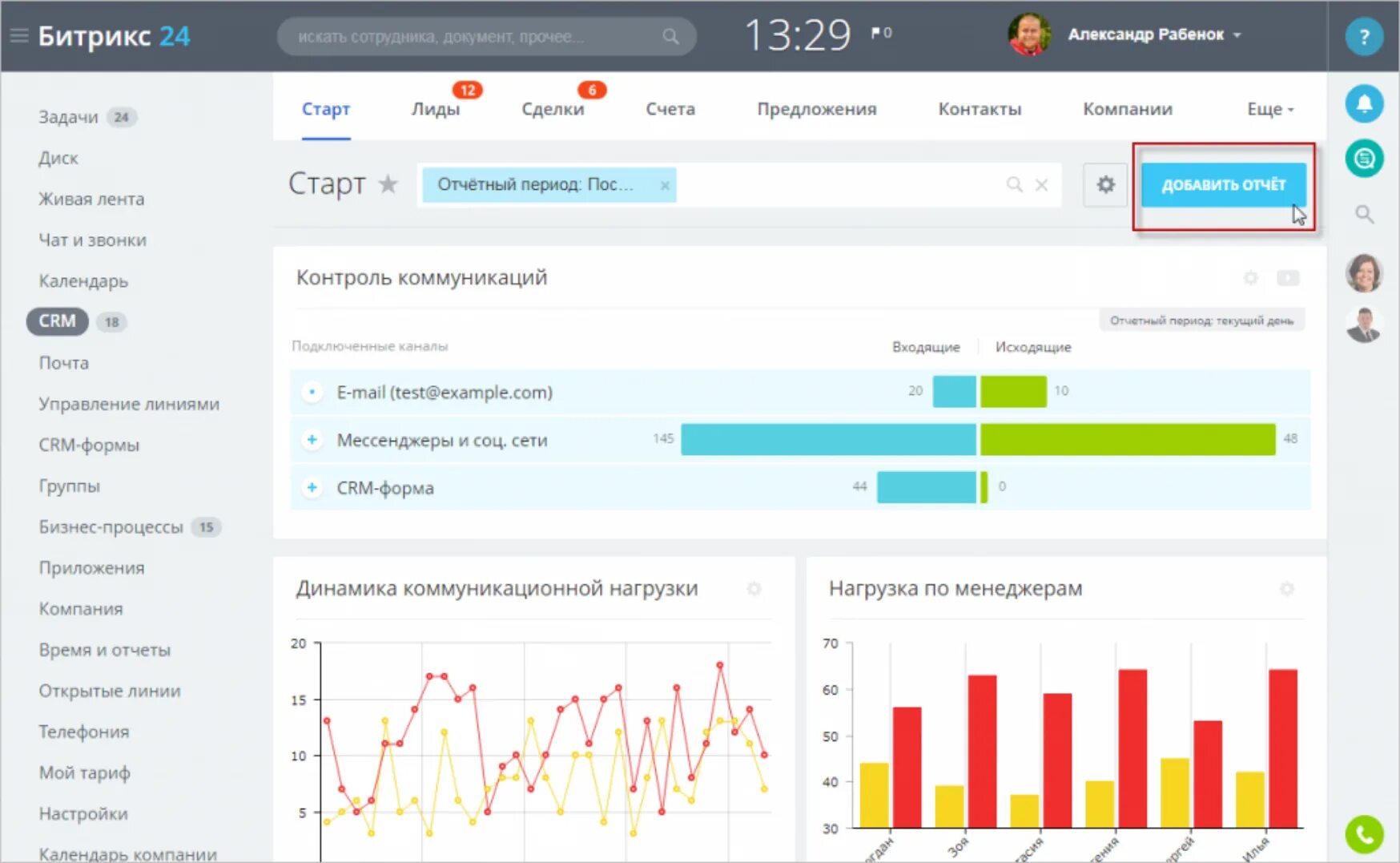Click the green outgoing bar for Мессенджеры
Image resolution: width=1400 pixels, height=863 pixels.
coord(1128,439)
